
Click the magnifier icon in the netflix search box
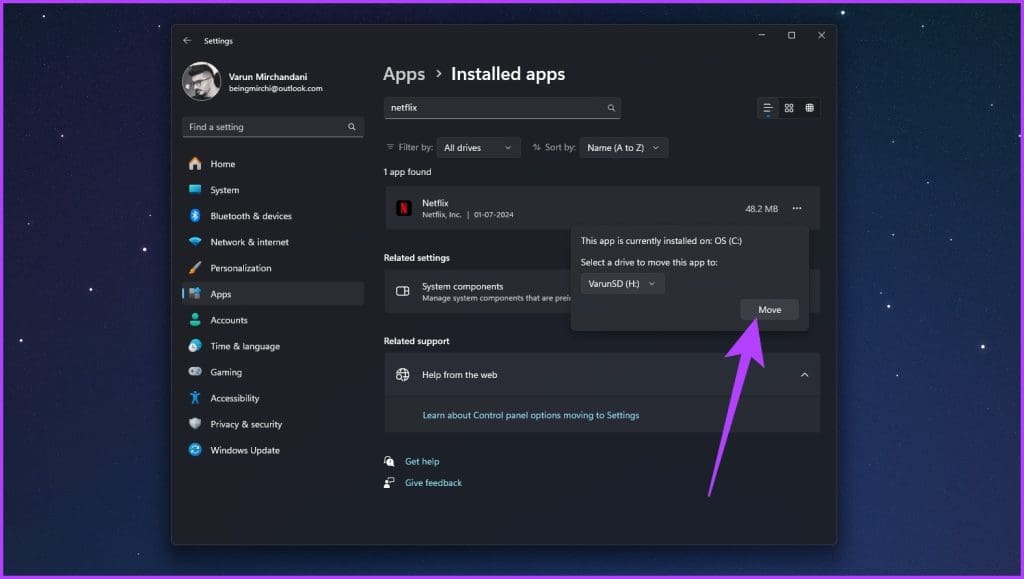pos(610,107)
